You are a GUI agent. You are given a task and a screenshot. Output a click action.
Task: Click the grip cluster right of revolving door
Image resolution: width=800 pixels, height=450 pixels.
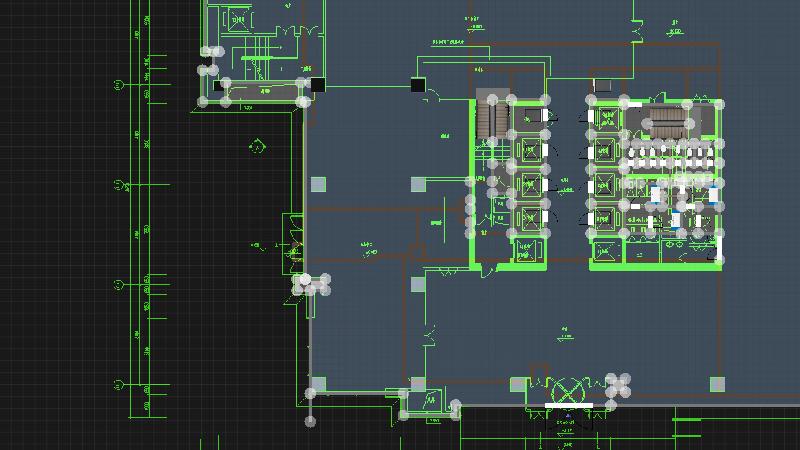click(x=619, y=386)
